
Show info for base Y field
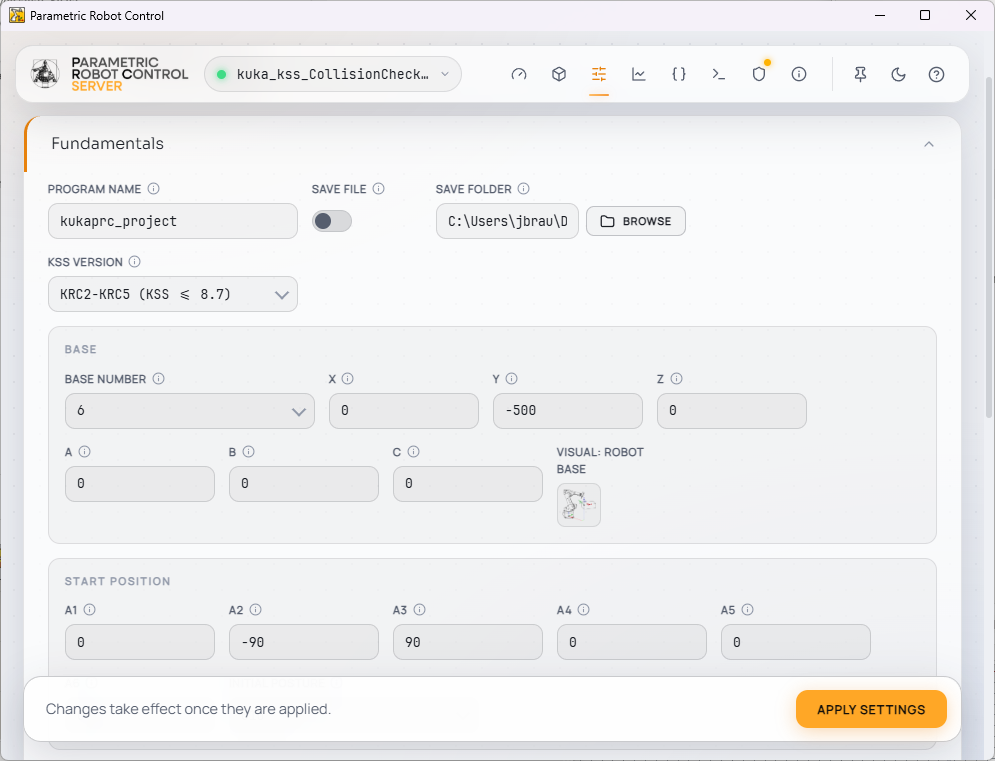(x=511, y=378)
